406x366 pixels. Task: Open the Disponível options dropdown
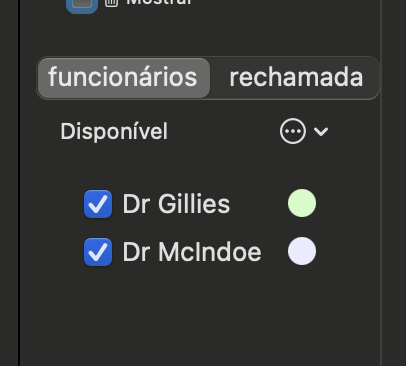point(304,131)
